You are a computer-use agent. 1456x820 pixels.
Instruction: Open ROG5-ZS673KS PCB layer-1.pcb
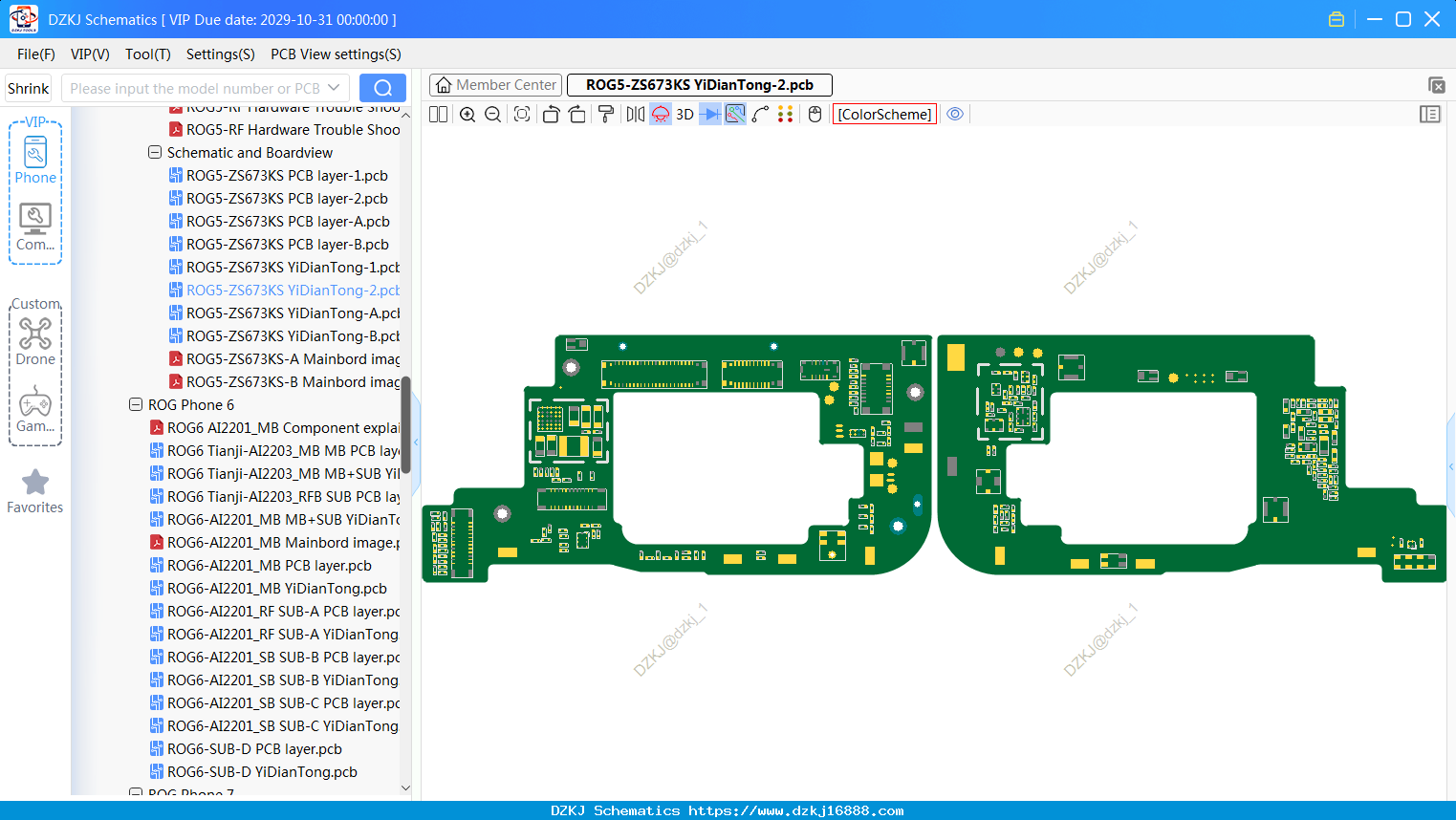coord(287,176)
